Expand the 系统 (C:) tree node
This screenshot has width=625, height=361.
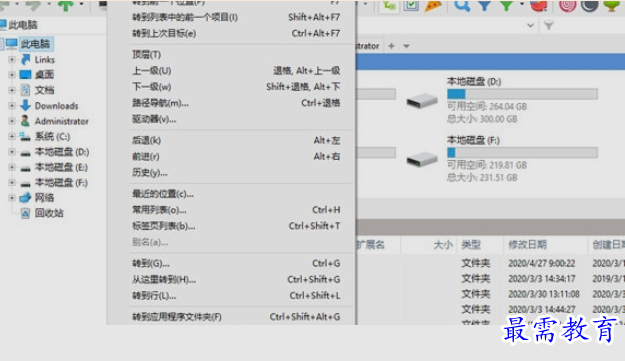[x=12, y=136]
